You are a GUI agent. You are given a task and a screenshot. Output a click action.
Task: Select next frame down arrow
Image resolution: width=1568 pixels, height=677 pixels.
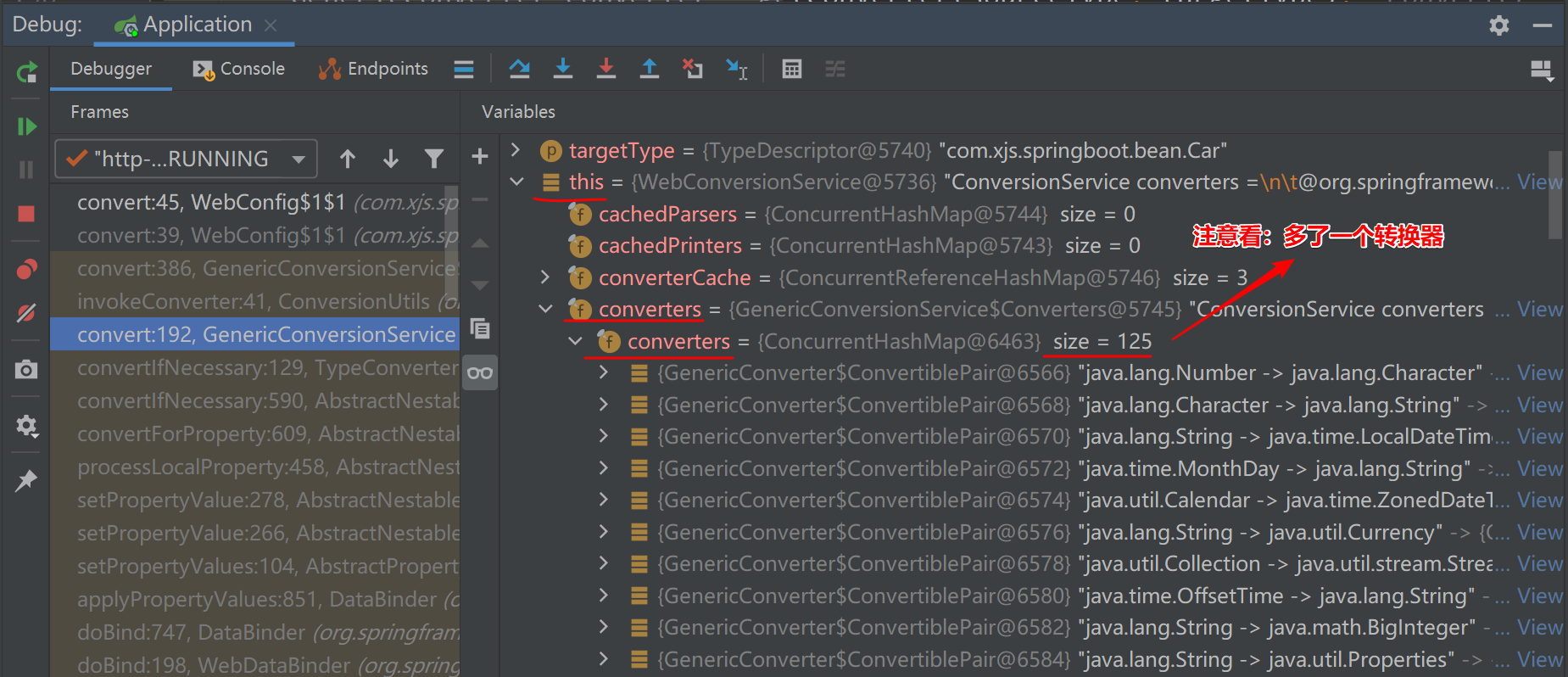coord(391,159)
